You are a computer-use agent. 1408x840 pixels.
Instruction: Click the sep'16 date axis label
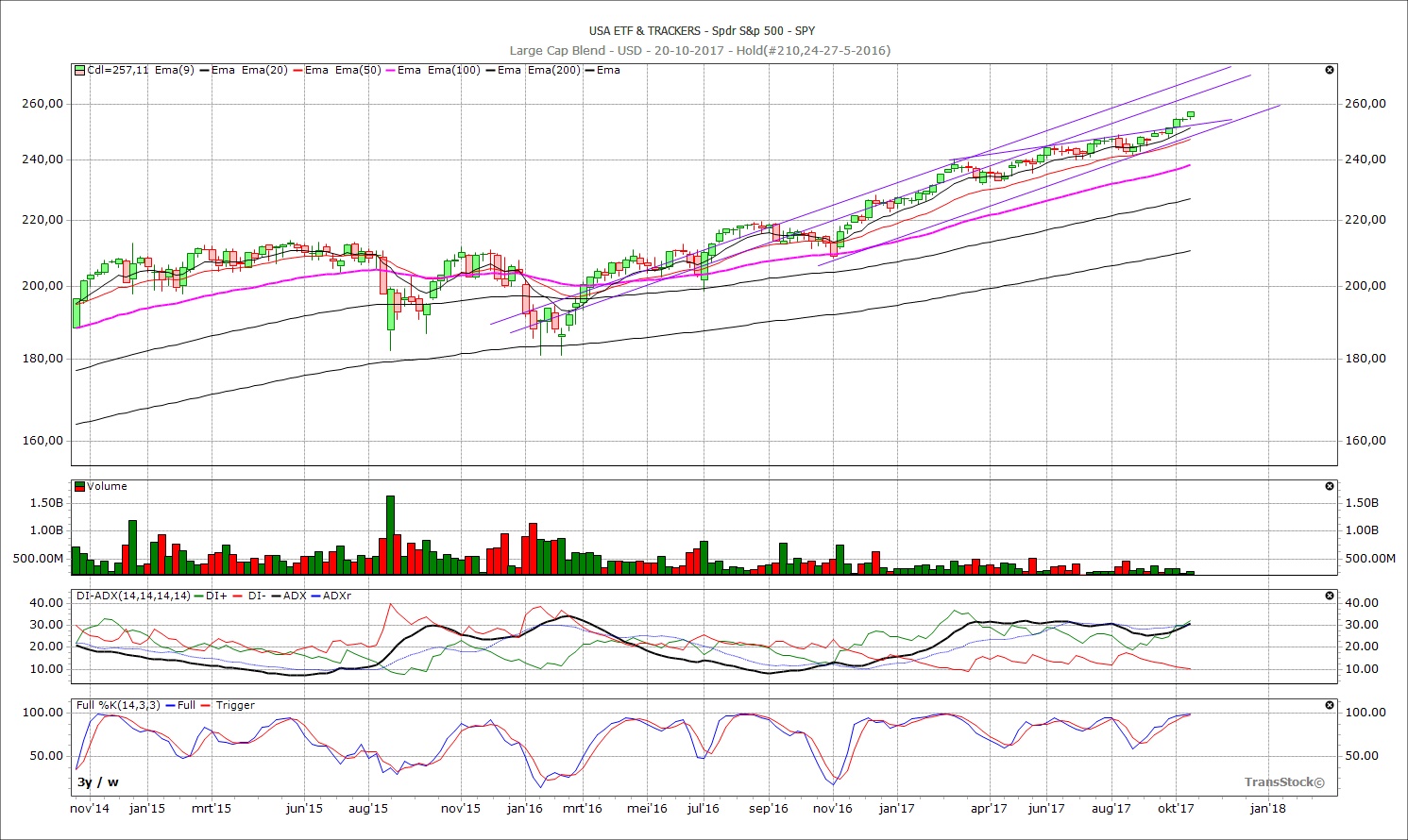coord(769,809)
